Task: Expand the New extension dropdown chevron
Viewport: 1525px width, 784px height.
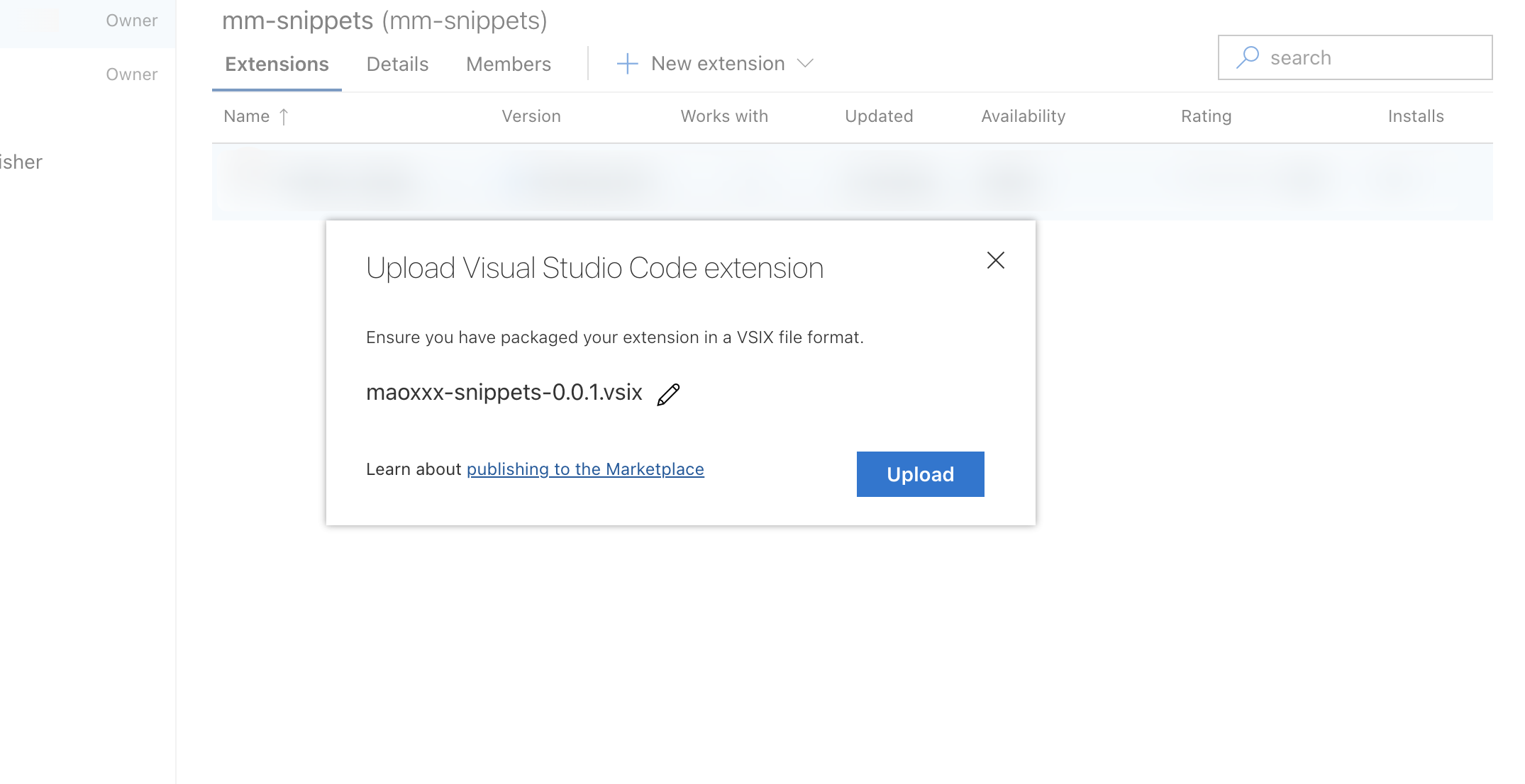Action: pyautogui.click(x=805, y=64)
